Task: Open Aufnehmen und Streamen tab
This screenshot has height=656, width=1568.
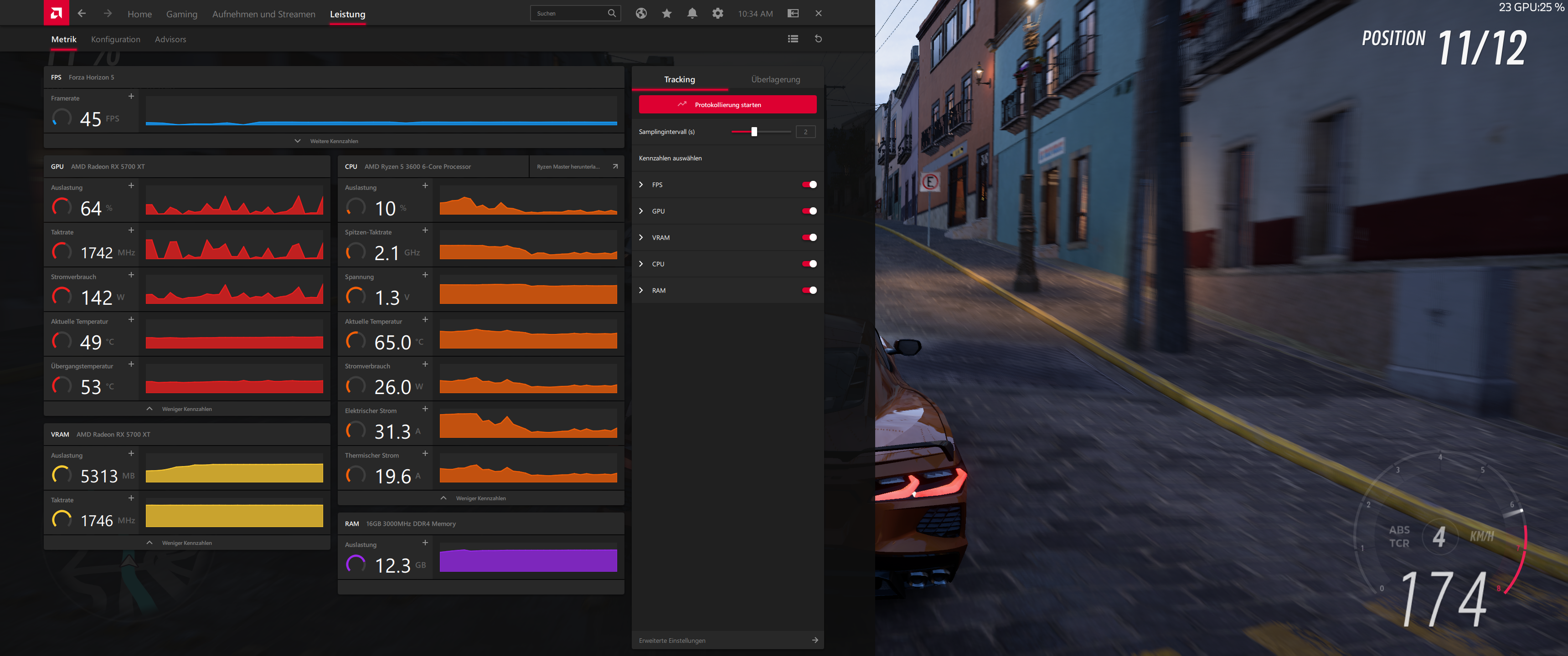Action: point(263,14)
